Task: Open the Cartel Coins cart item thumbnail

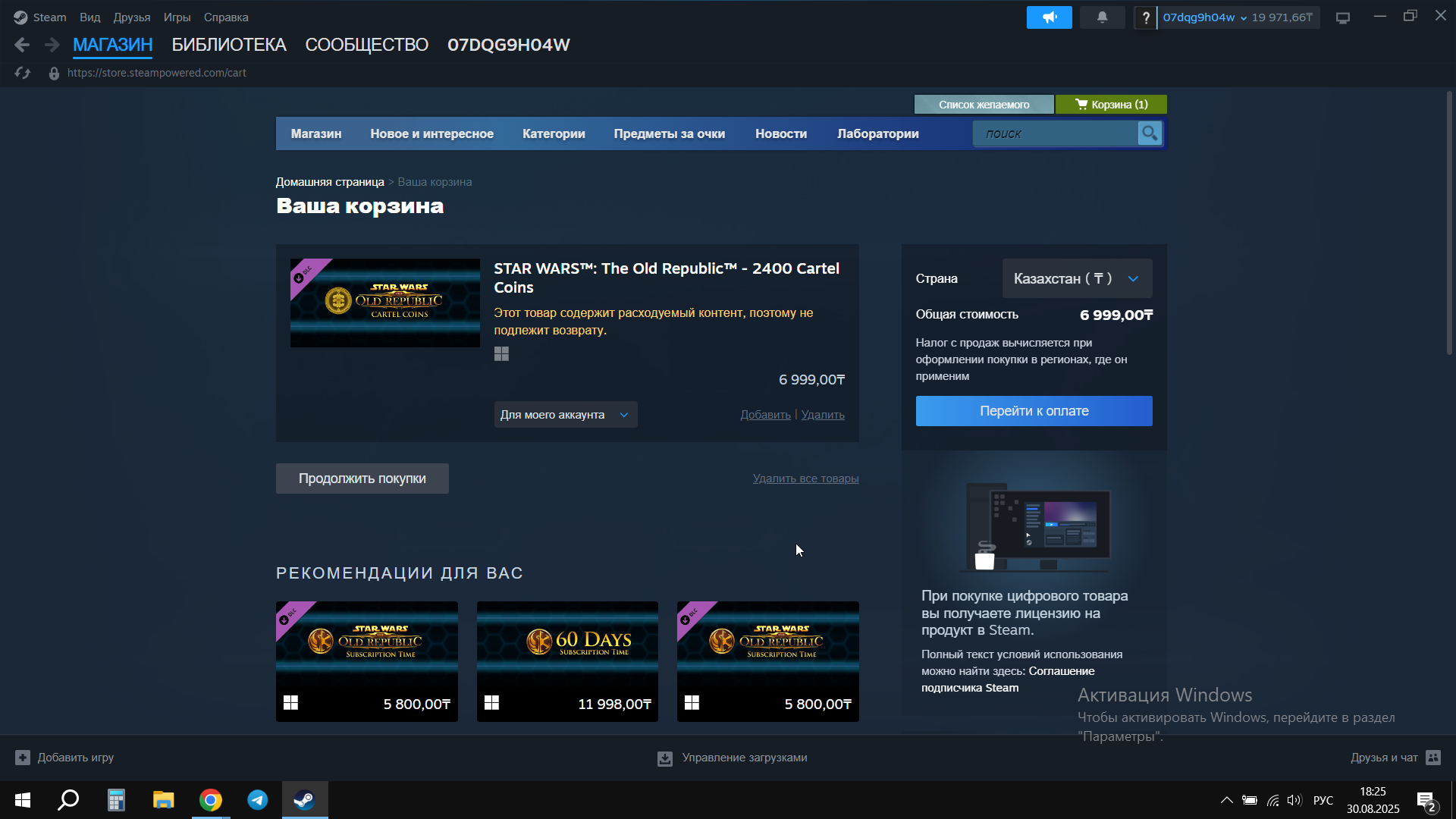Action: tap(385, 303)
